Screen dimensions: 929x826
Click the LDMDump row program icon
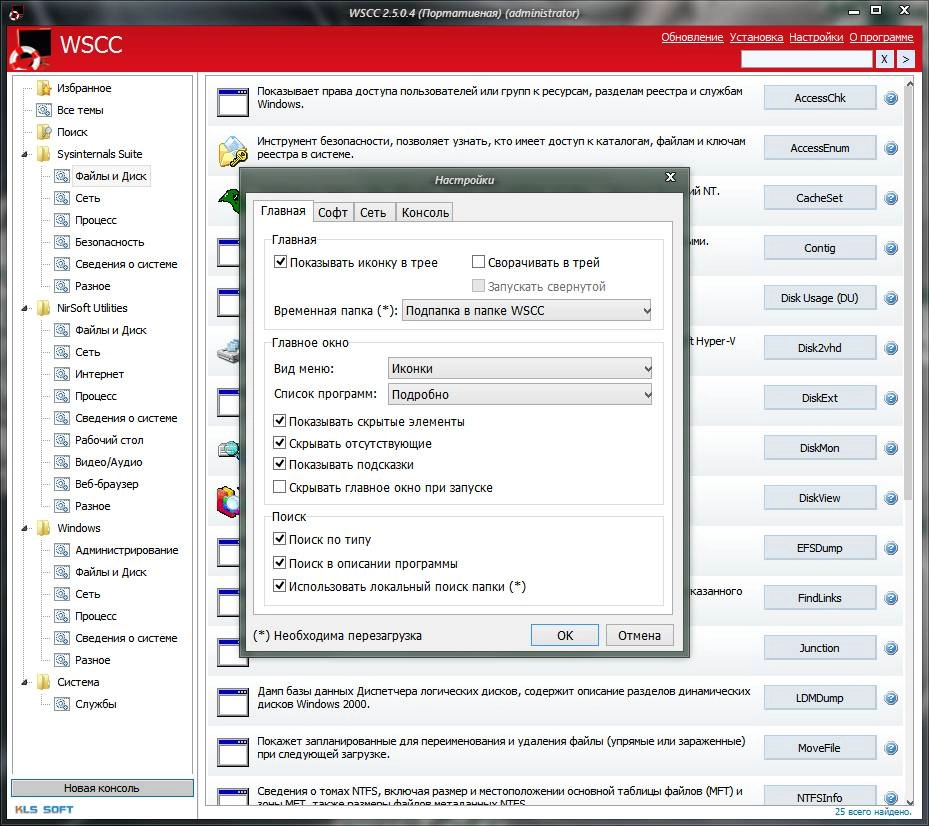pyautogui.click(x=232, y=702)
